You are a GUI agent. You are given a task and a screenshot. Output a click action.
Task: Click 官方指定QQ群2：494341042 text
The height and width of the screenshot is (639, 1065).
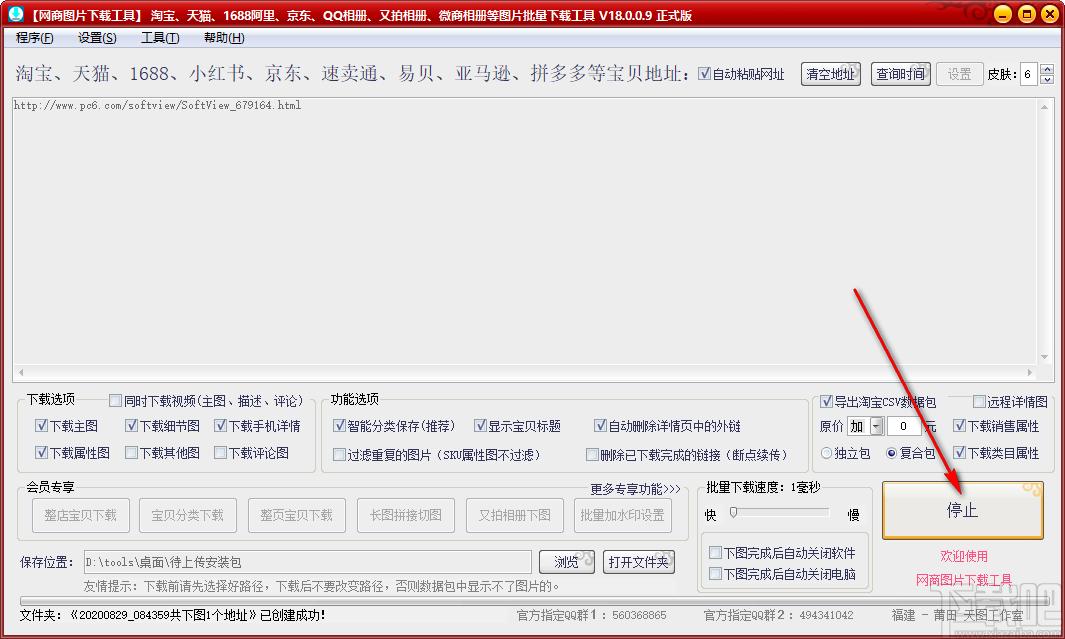[778, 615]
